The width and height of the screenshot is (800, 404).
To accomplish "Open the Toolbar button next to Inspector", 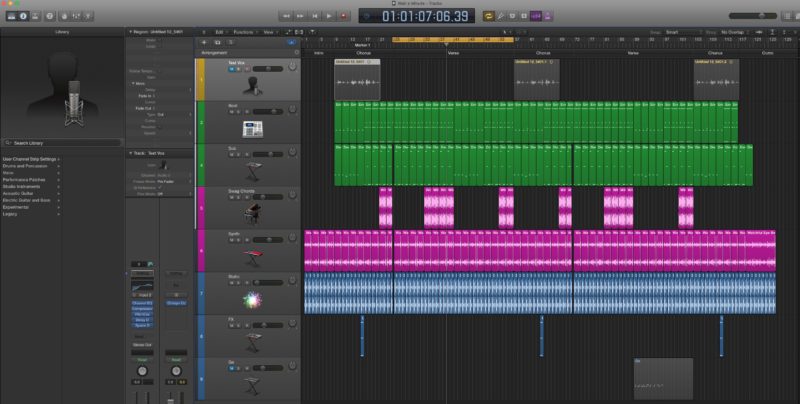I will [35, 16].
